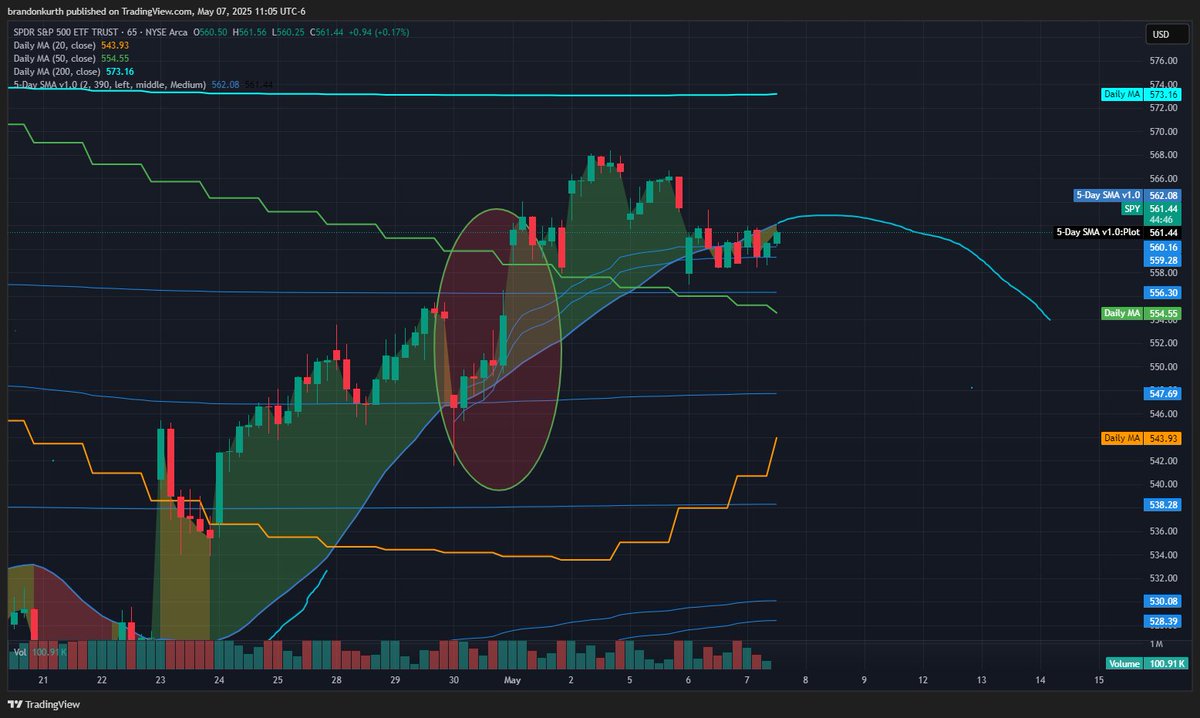The width and height of the screenshot is (1200, 718).
Task: Click the 566.00 price axis tick
Action: pyautogui.click(x=1164, y=178)
